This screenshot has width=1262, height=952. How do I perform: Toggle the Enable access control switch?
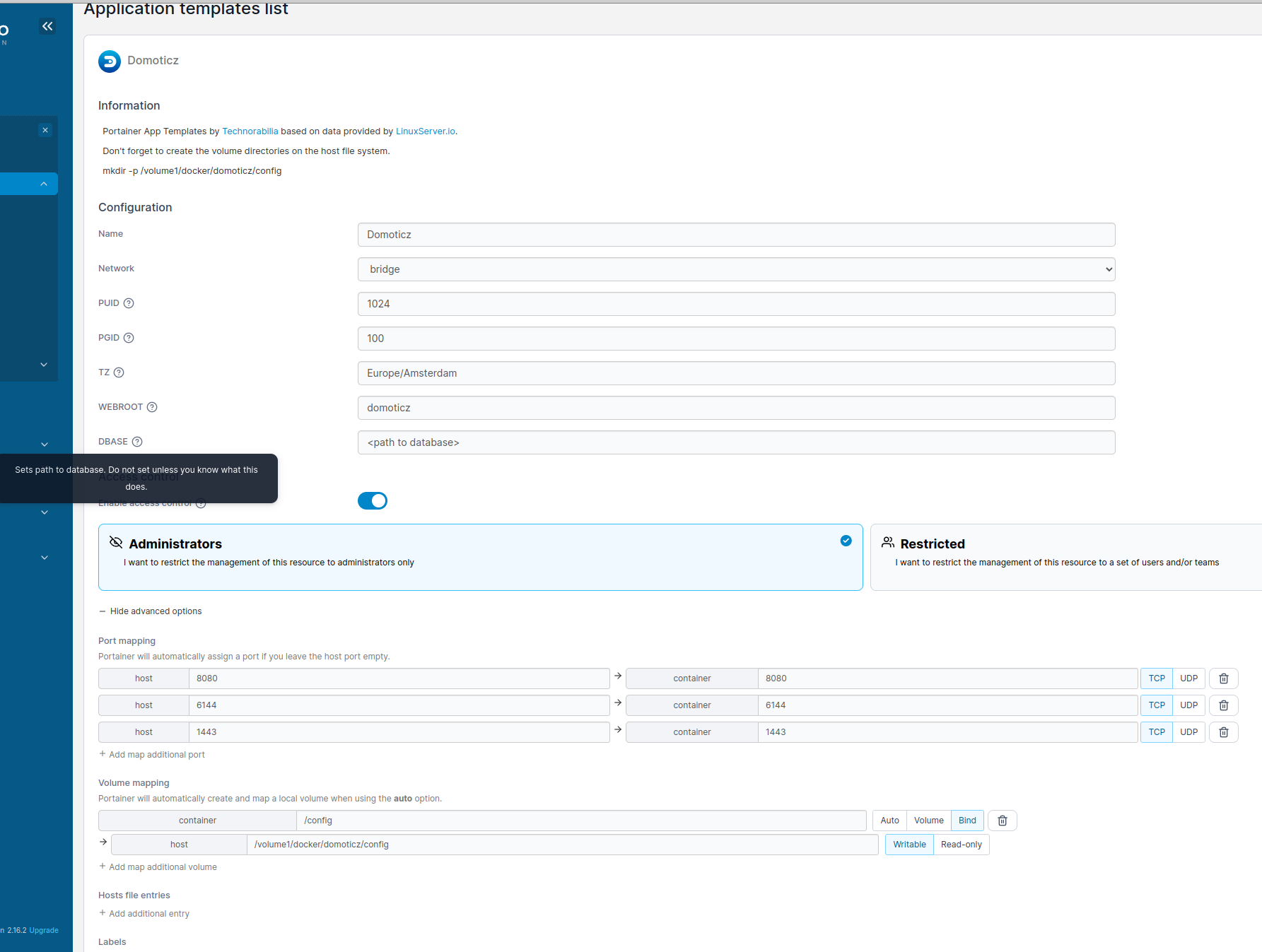pos(373,501)
